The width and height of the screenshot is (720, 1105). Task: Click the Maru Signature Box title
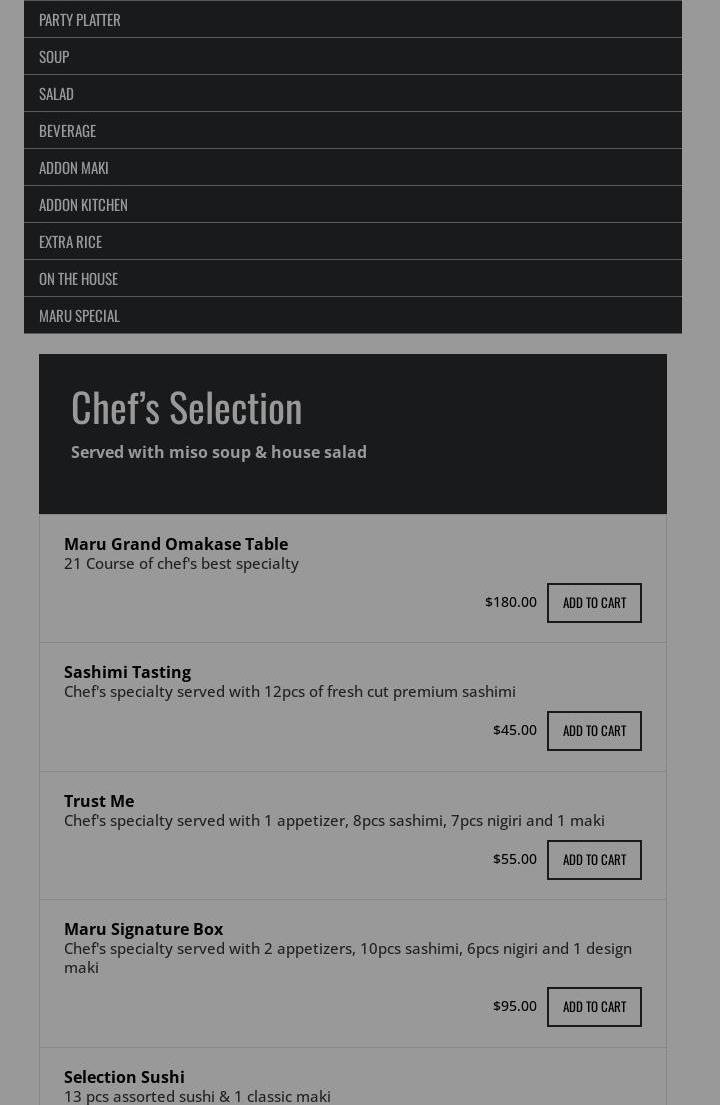[x=143, y=929]
